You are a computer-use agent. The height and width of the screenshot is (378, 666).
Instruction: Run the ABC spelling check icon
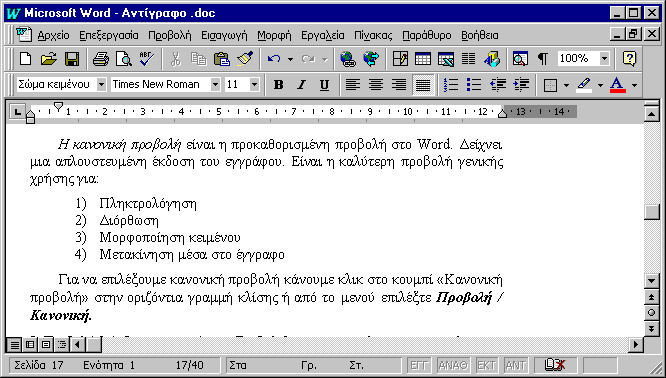[147, 59]
